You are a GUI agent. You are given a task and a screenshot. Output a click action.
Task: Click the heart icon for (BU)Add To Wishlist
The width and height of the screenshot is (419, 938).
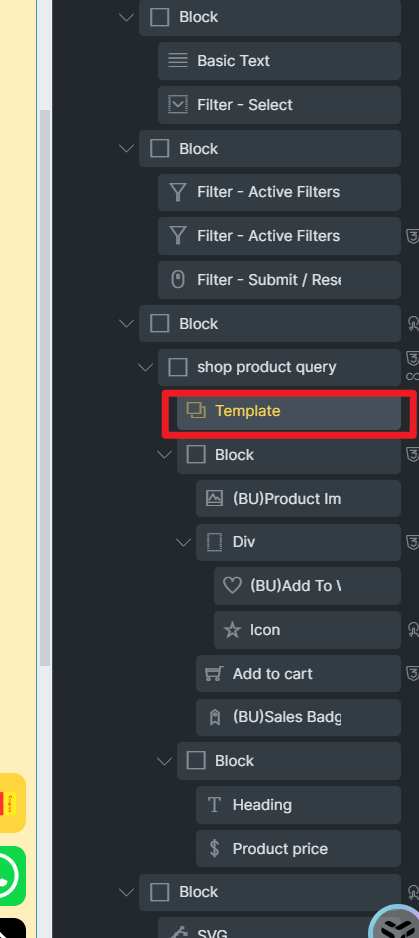(232, 586)
